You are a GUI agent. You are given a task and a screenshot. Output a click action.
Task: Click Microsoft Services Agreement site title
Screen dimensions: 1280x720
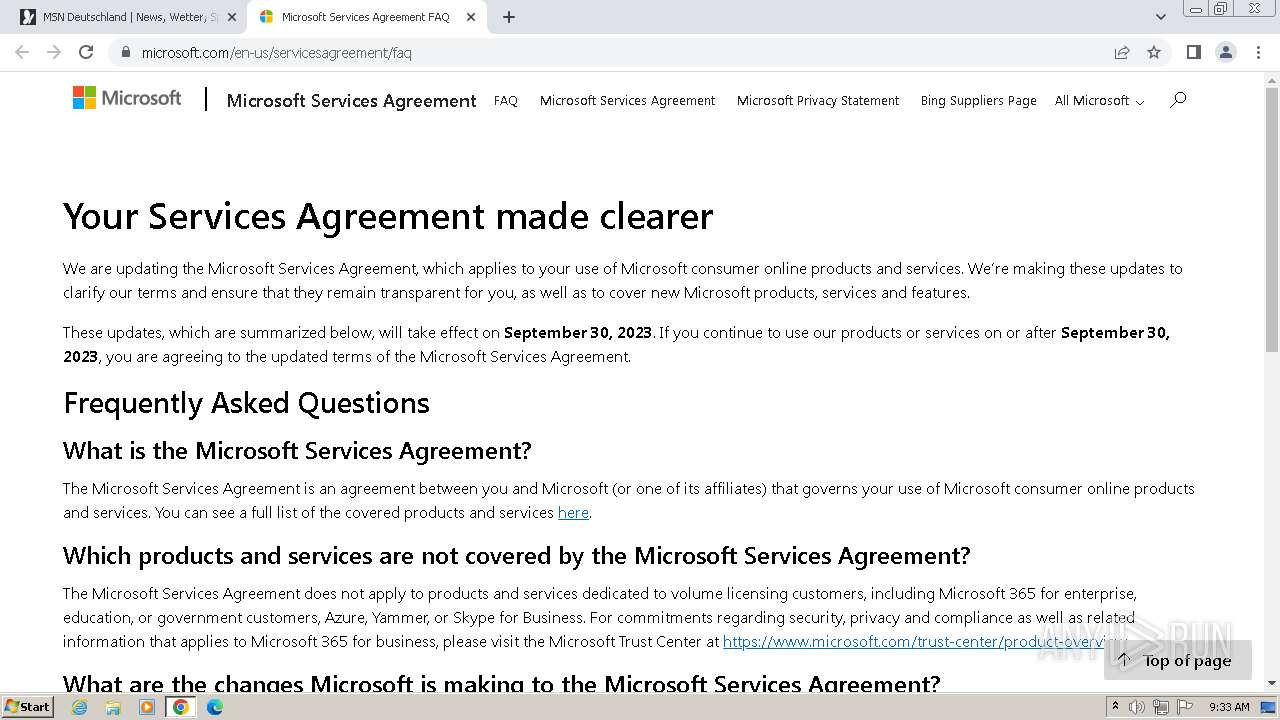coord(351,100)
